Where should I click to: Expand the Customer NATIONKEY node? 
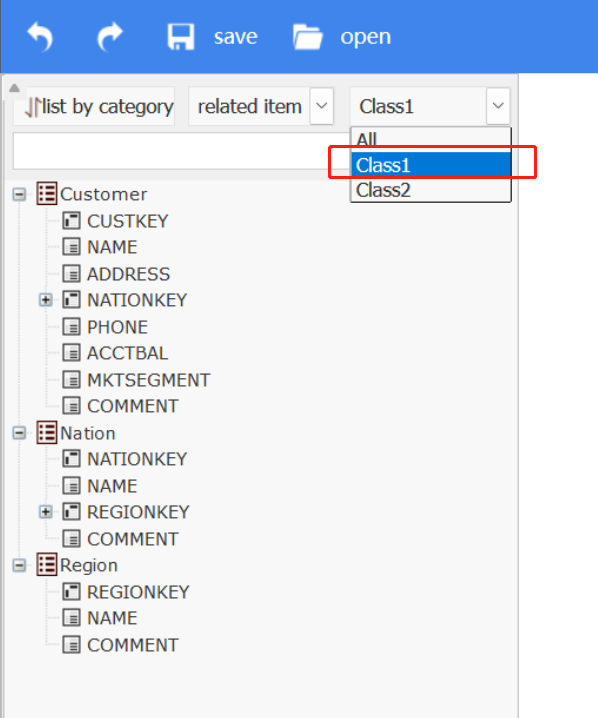[45, 300]
